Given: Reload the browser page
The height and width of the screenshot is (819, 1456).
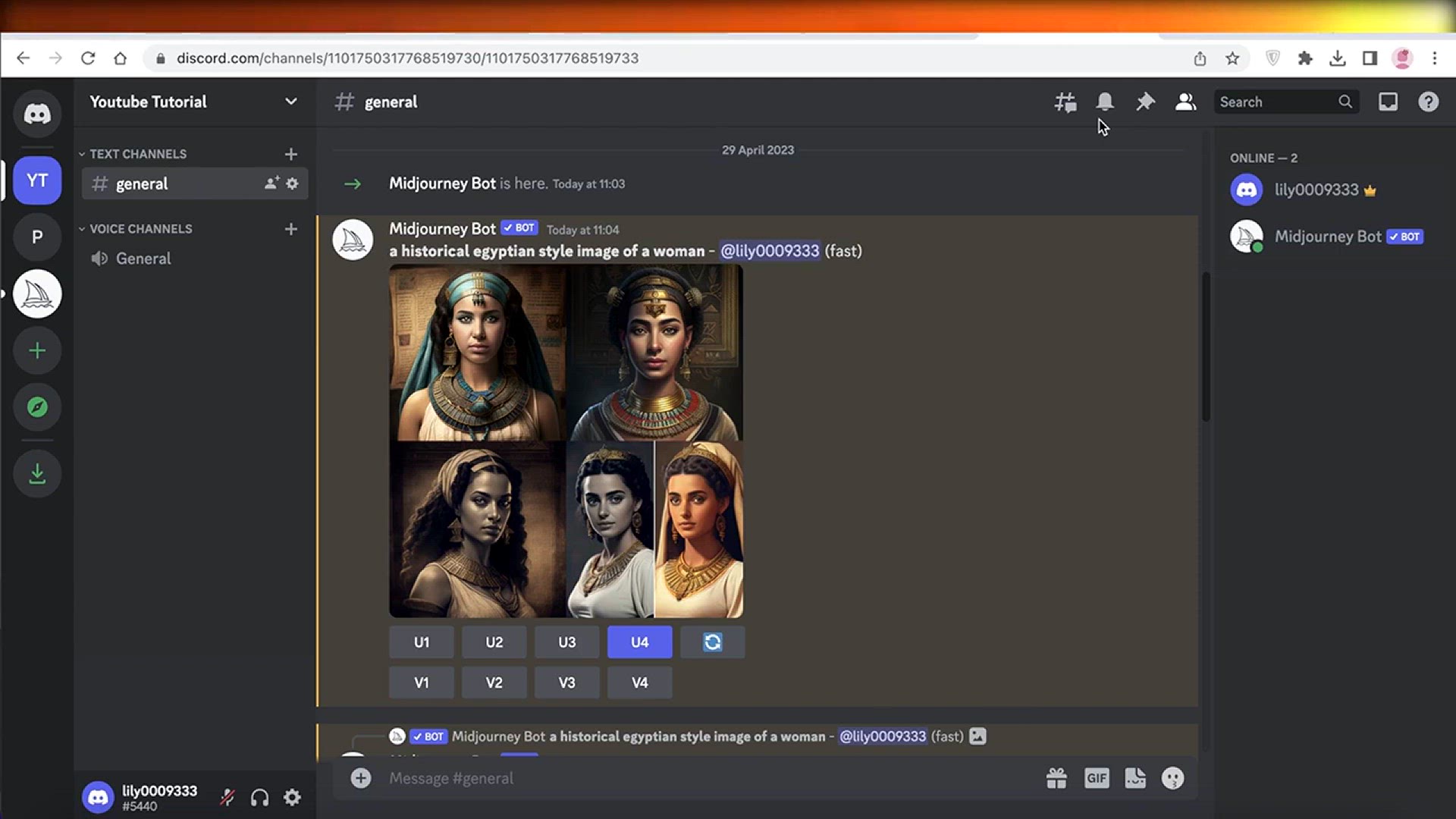Looking at the screenshot, I should 88,58.
